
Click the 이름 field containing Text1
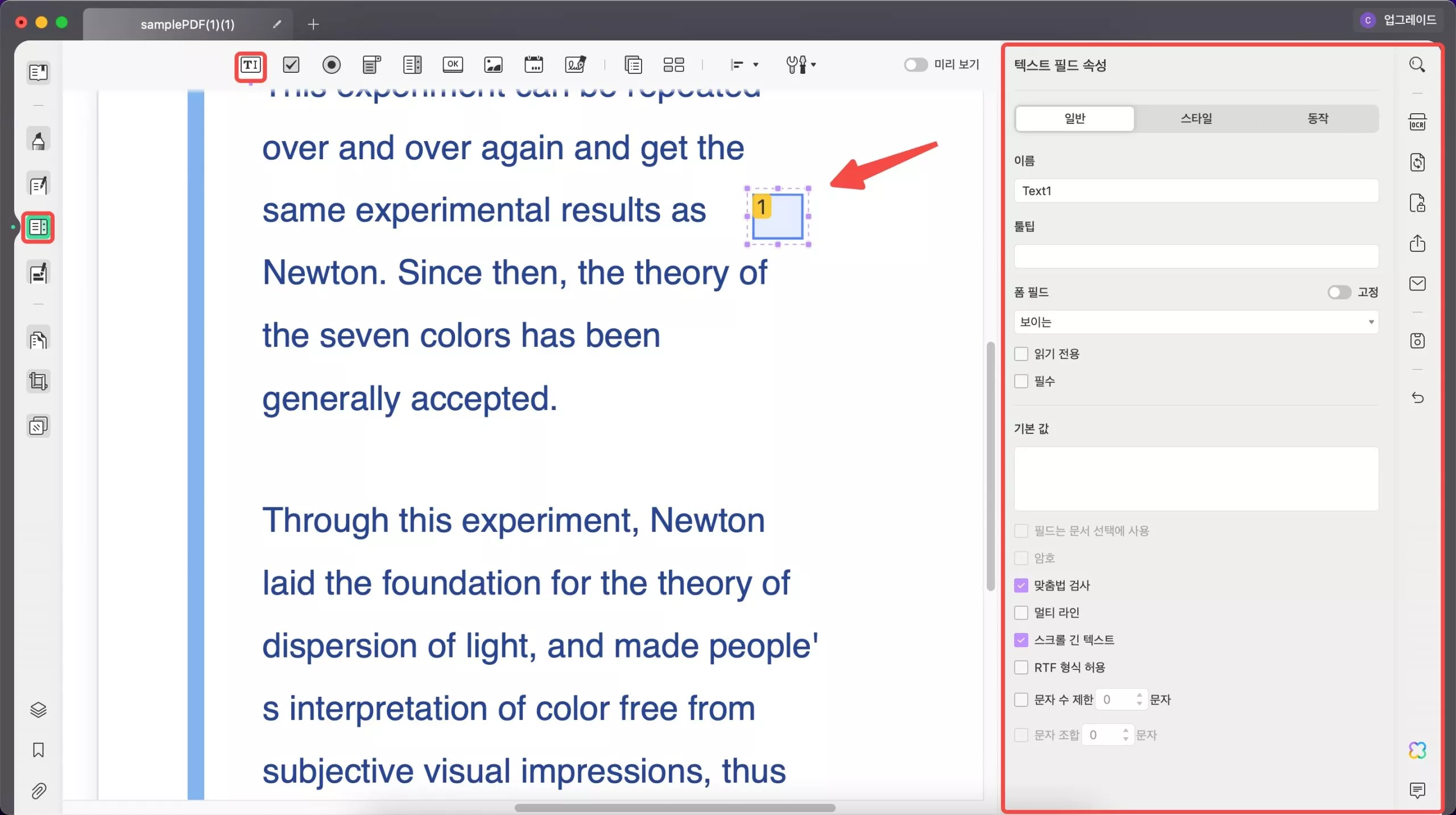1196,191
